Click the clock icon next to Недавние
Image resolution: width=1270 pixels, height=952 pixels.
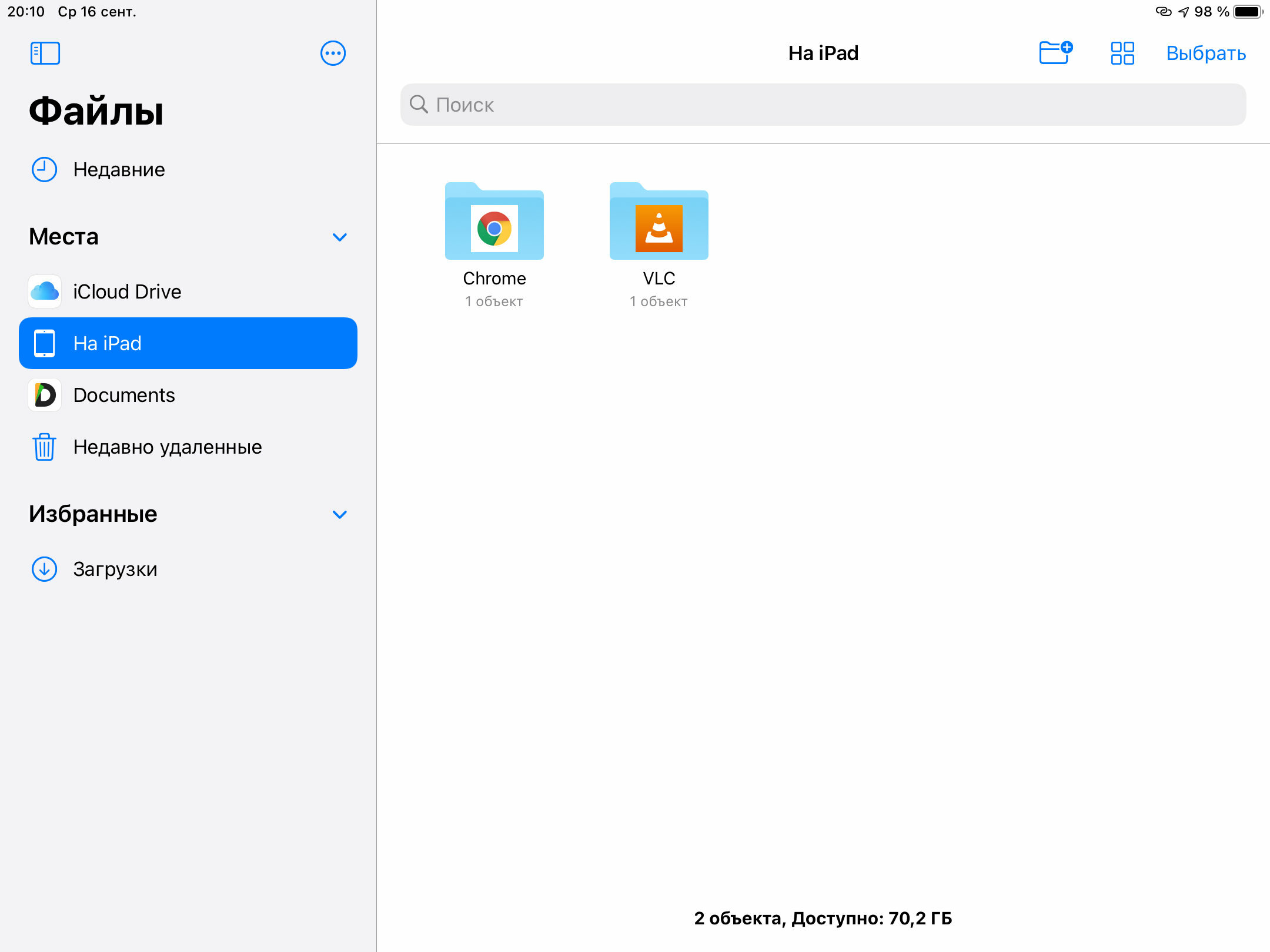coord(44,170)
